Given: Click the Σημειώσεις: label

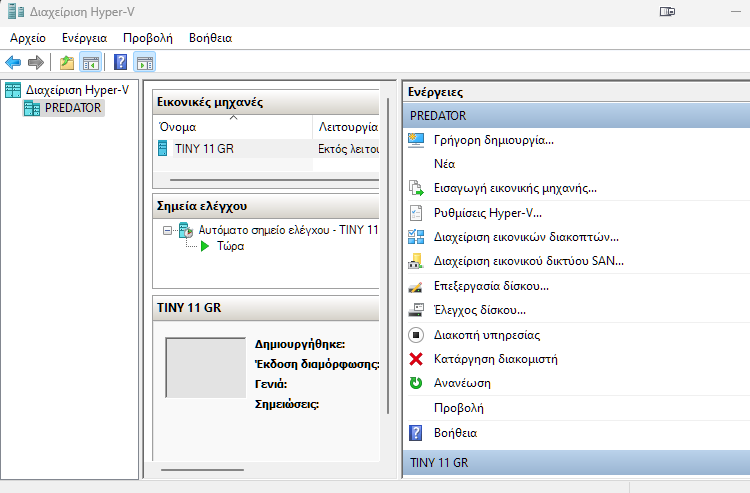Looking at the screenshot, I should click(287, 405).
